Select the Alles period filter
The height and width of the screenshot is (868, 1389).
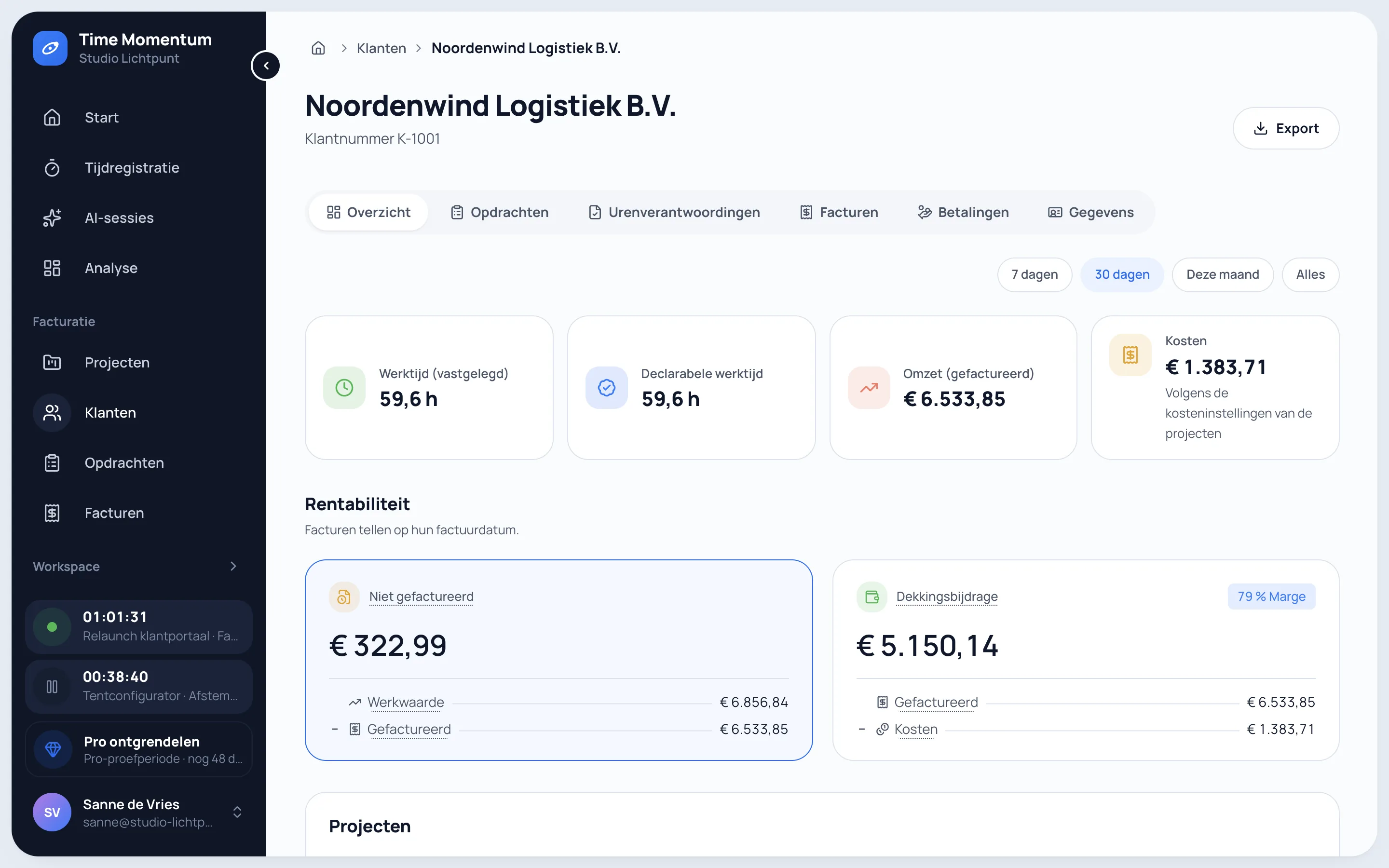point(1310,274)
